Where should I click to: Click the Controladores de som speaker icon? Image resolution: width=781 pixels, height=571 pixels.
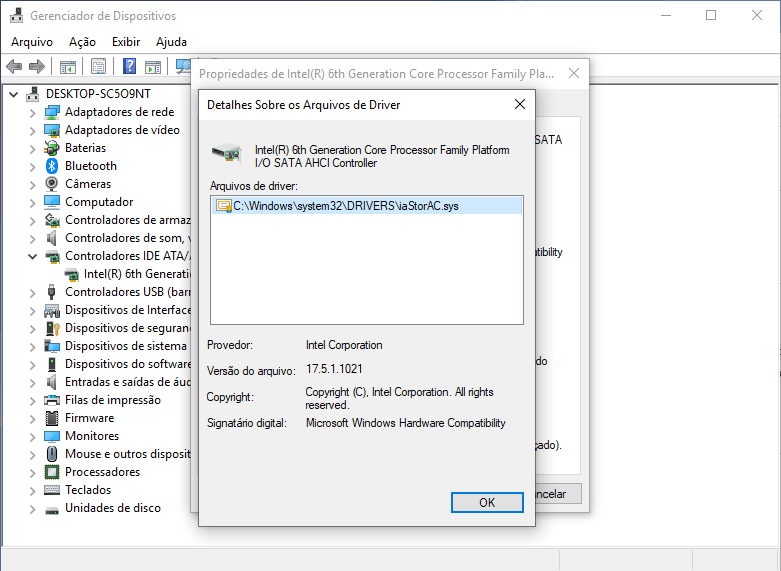click(x=52, y=238)
